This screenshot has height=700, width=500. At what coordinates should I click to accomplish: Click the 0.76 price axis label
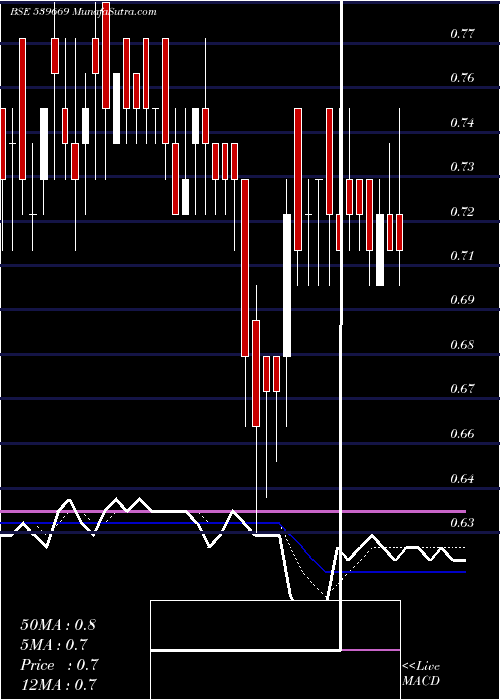click(x=462, y=78)
